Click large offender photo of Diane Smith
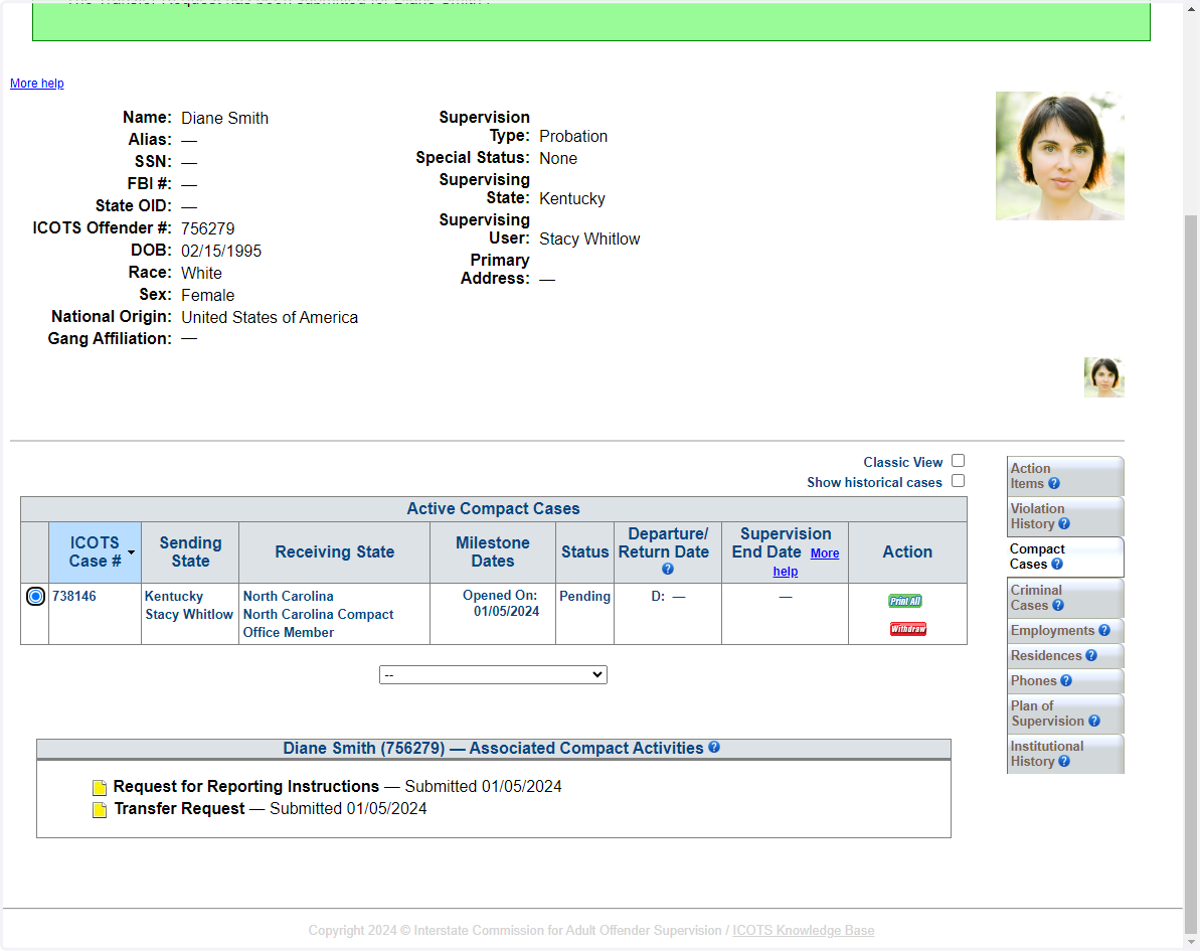The width and height of the screenshot is (1200, 951). pos(1060,156)
